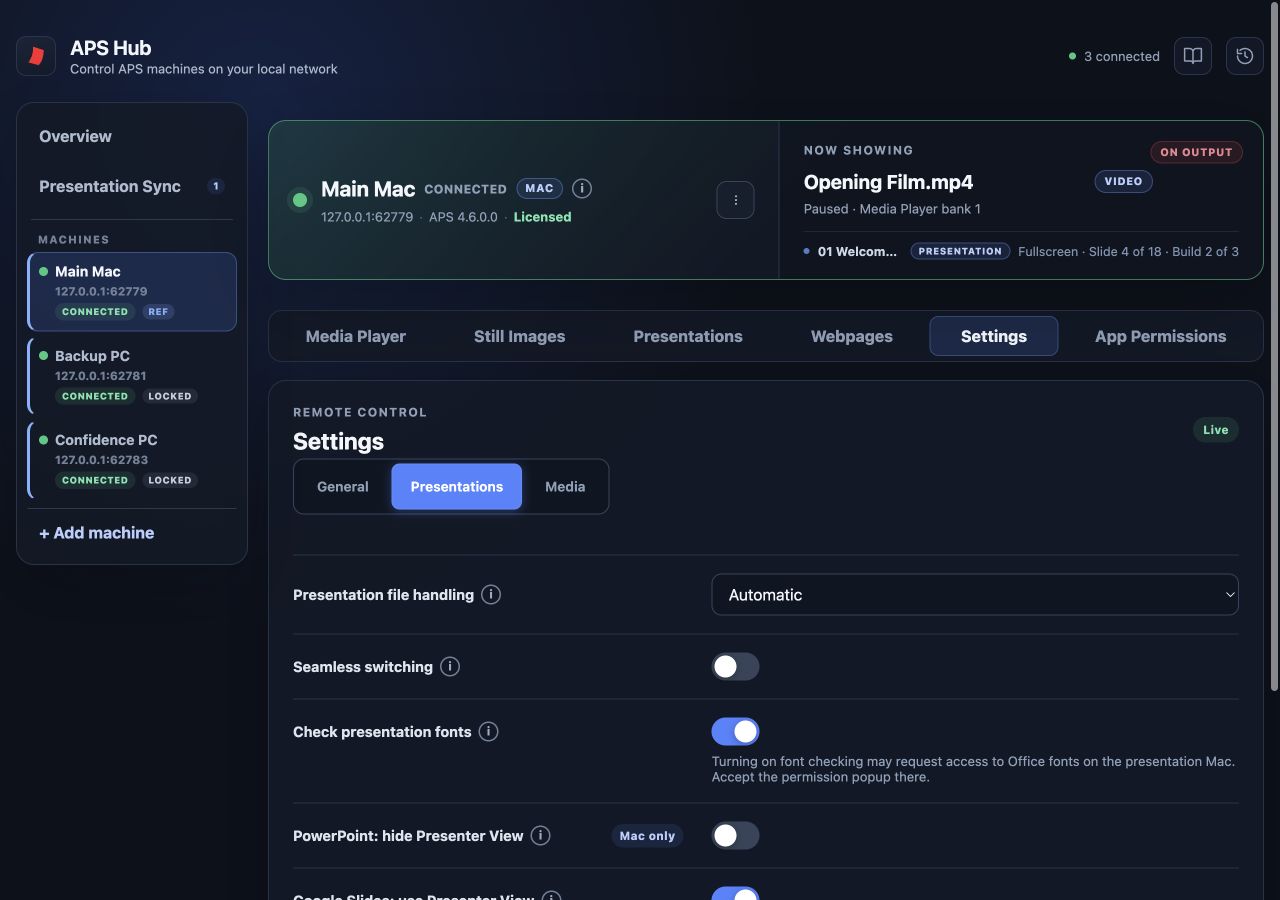
Task: Click Presentation Sync count badge 1
Action: coord(215,186)
